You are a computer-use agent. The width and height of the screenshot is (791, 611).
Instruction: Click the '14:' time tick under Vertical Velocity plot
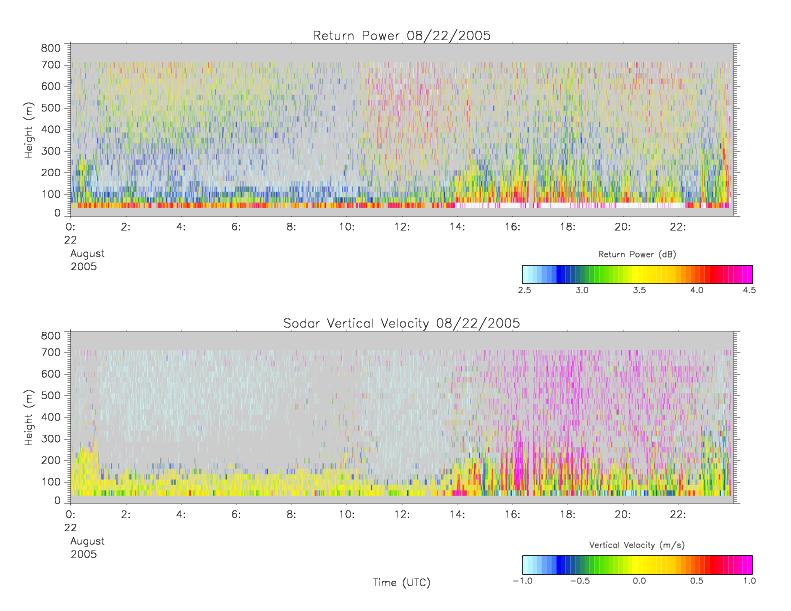[457, 515]
